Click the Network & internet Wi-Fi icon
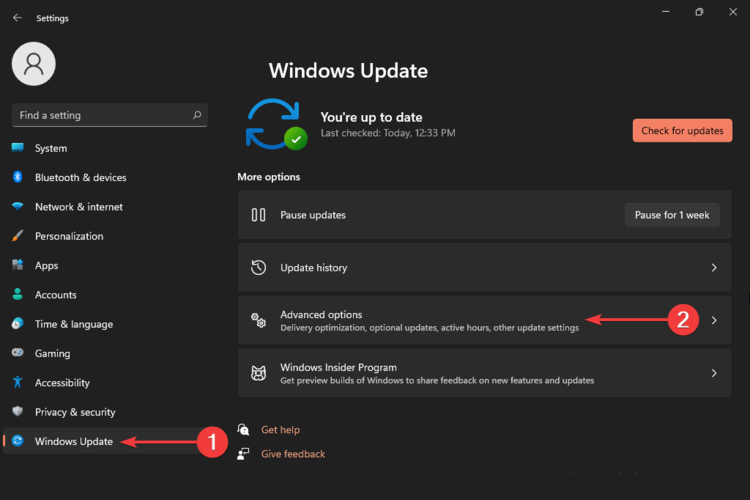This screenshot has width=750, height=500. pyautogui.click(x=17, y=207)
